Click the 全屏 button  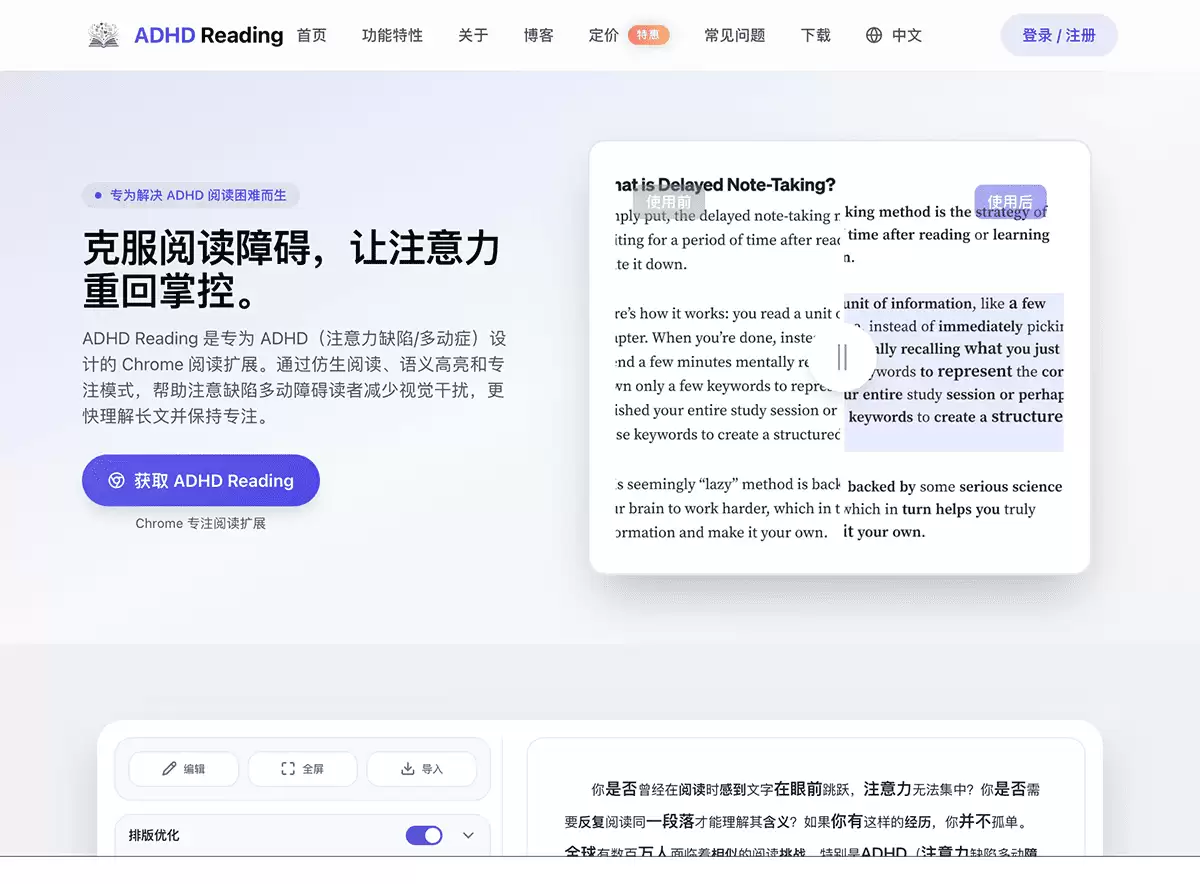(x=303, y=769)
